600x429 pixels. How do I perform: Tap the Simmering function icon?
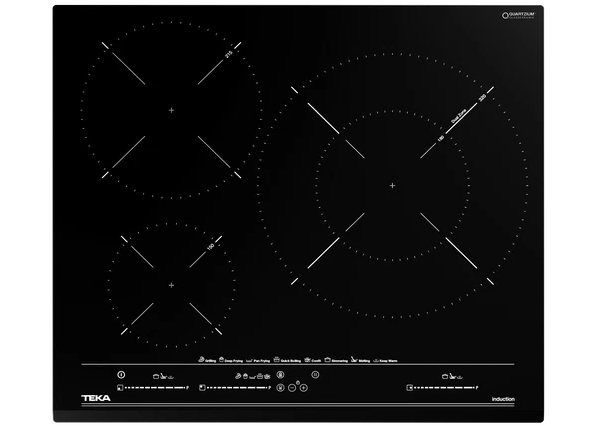[x=327, y=359]
